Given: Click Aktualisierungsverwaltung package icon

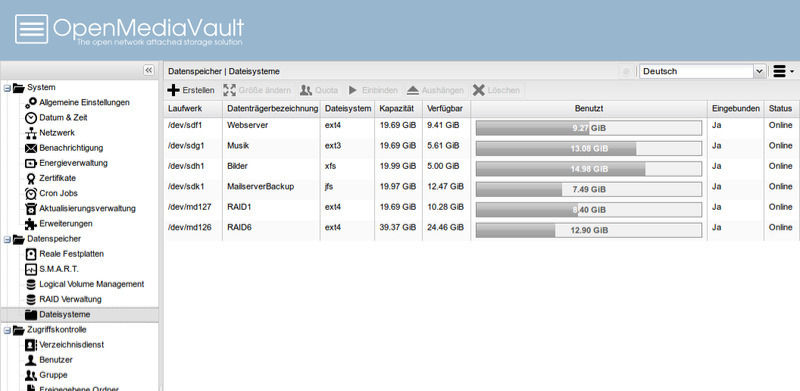Looking at the screenshot, I should [31, 209].
